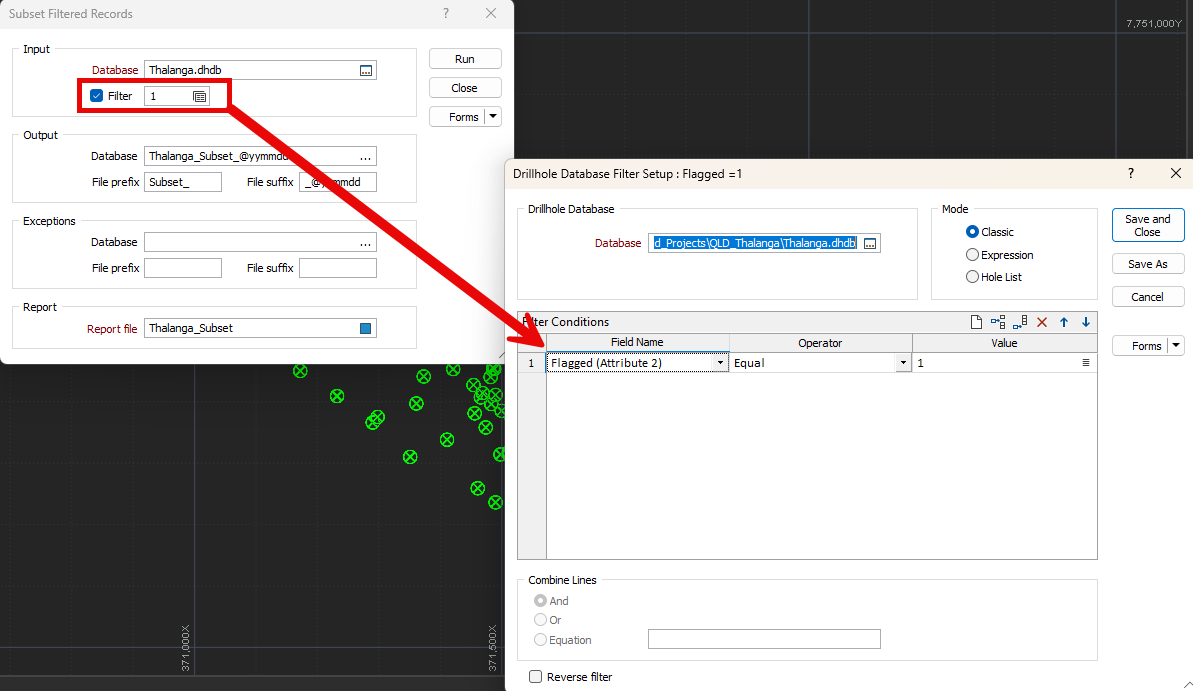The height and width of the screenshot is (691, 1193).
Task: Open Forms dropdown arrow in Filter Setup dialog
Action: coord(1176,346)
